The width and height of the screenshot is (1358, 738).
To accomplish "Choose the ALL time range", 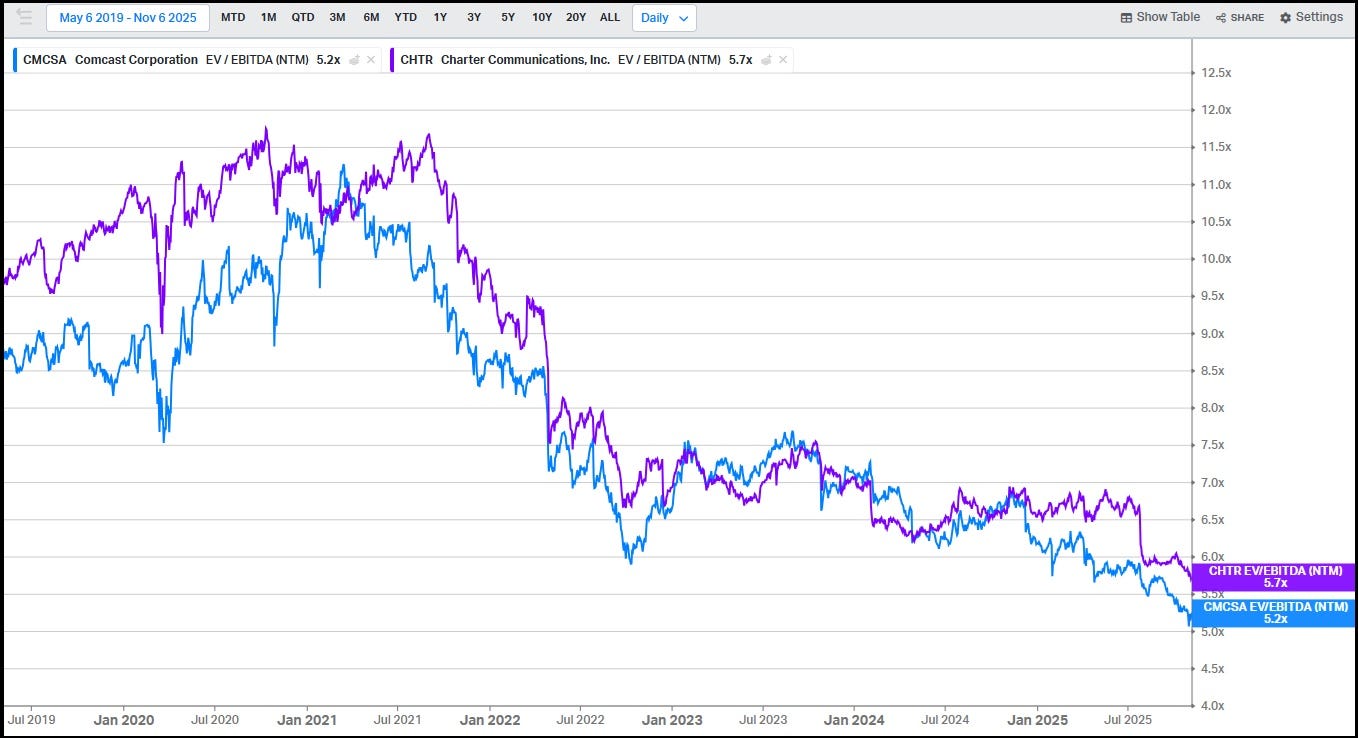I will point(610,18).
